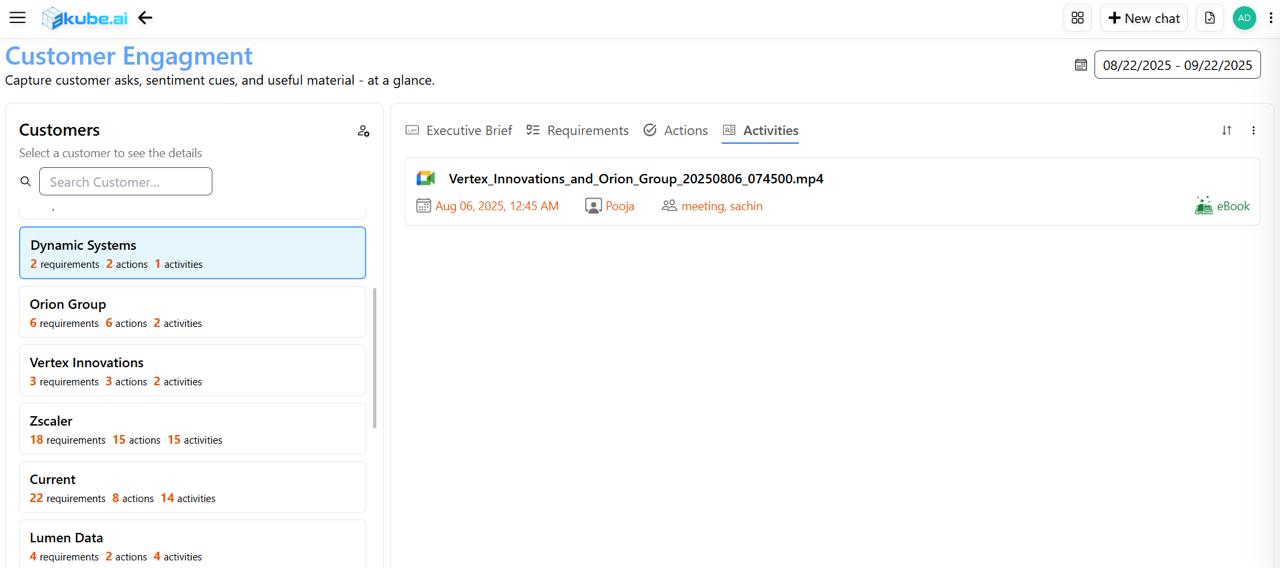Click the customer settings icon

(363, 131)
